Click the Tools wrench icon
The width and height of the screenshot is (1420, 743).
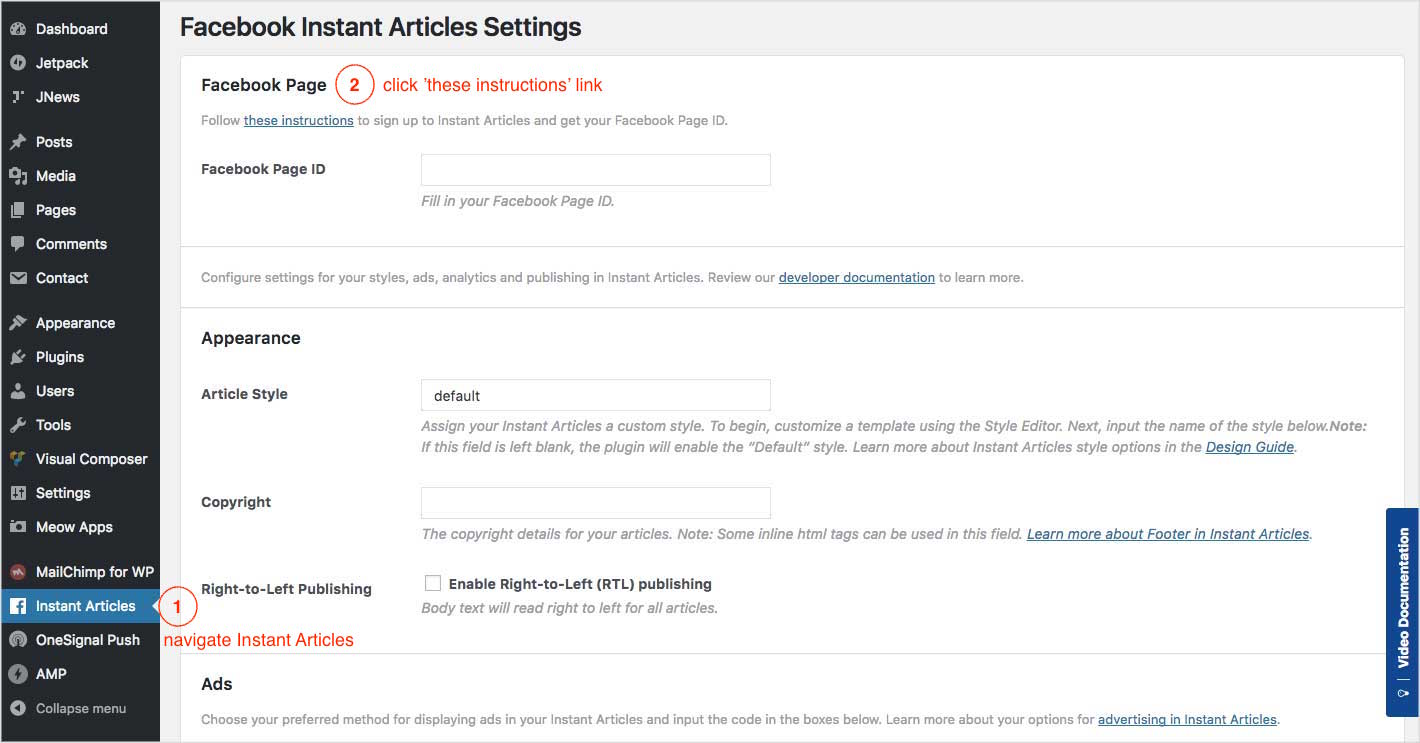point(17,425)
